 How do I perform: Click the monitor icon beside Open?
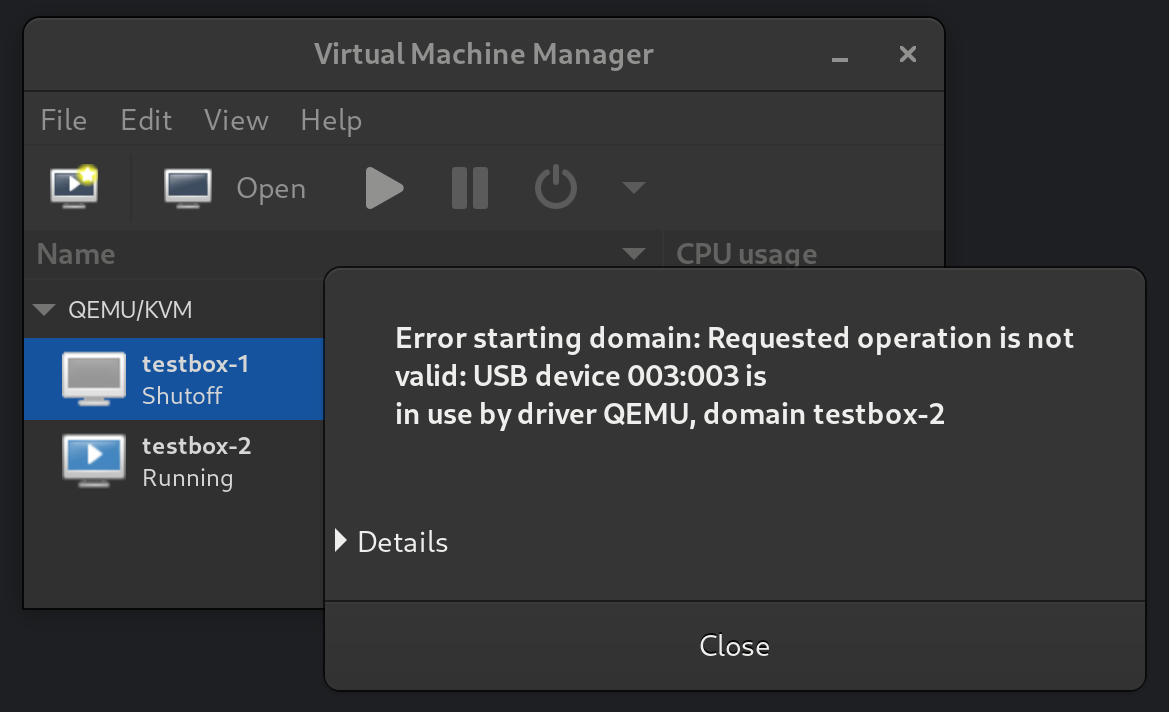pos(188,187)
